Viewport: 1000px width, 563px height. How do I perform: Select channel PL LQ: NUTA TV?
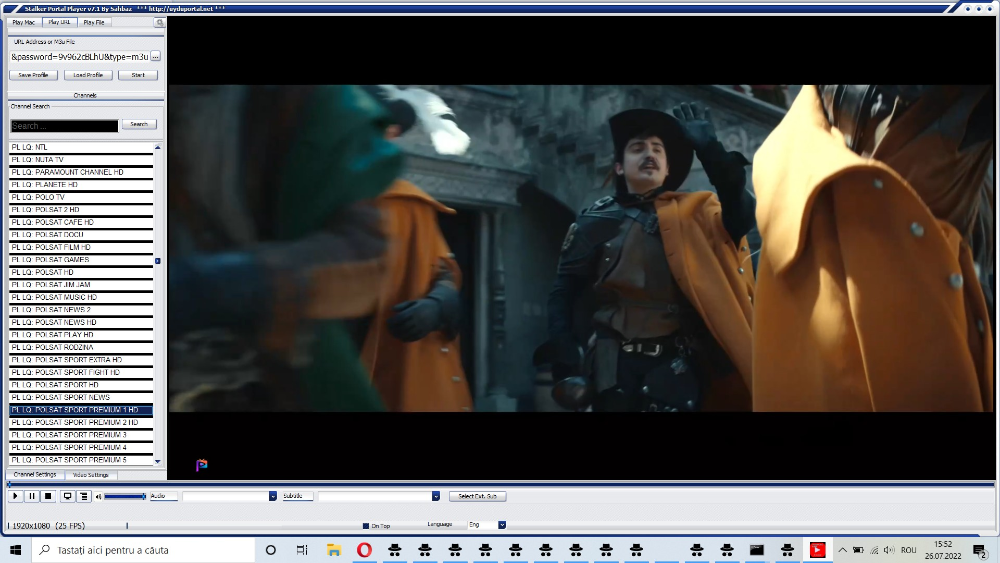[x=81, y=160]
